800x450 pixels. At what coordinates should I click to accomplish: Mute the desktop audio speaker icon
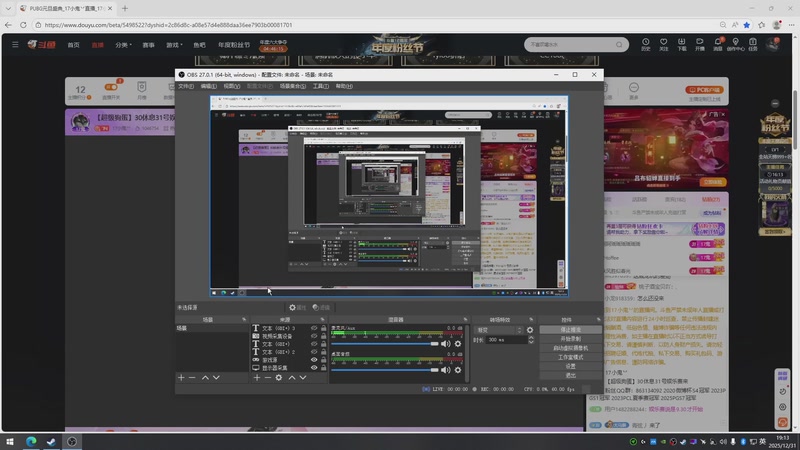[x=445, y=370]
